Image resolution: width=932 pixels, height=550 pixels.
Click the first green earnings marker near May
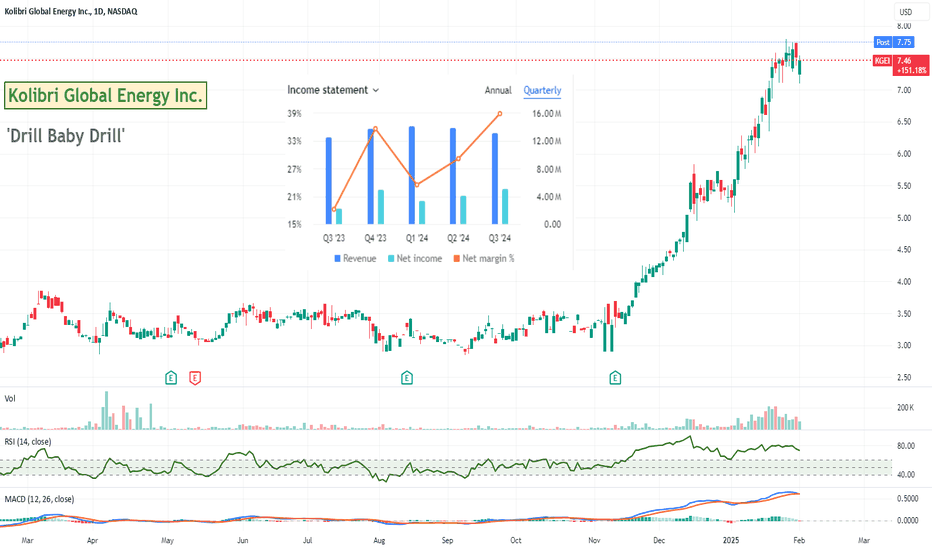point(171,378)
